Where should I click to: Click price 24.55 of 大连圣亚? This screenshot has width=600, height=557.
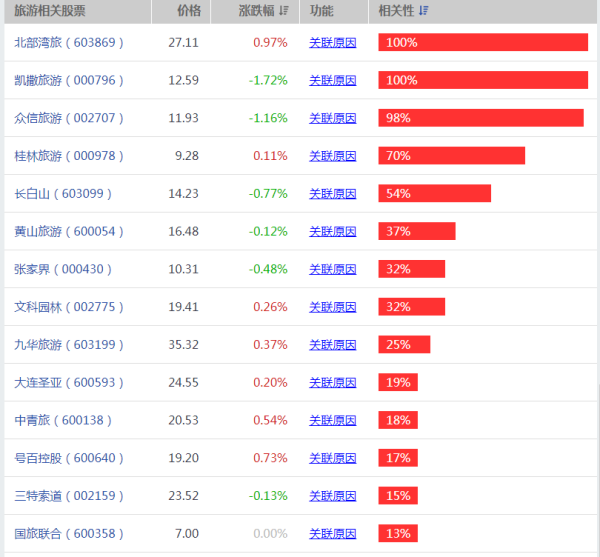point(184,383)
